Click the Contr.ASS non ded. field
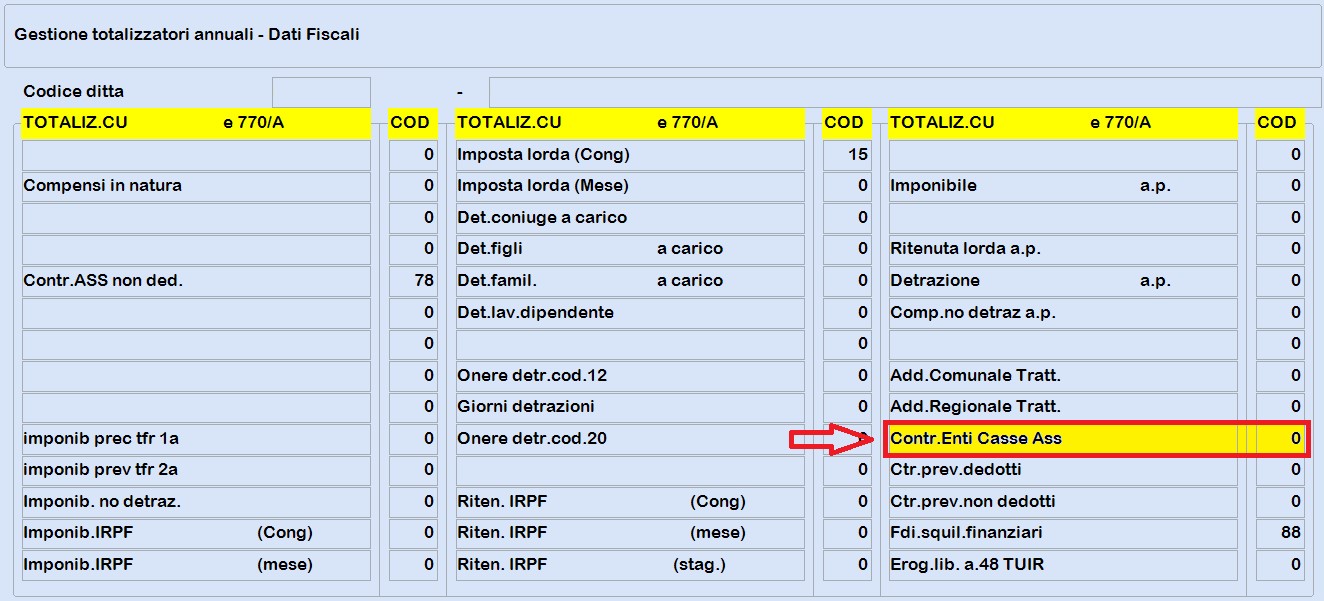This screenshot has height=601, width=1324. (196, 281)
